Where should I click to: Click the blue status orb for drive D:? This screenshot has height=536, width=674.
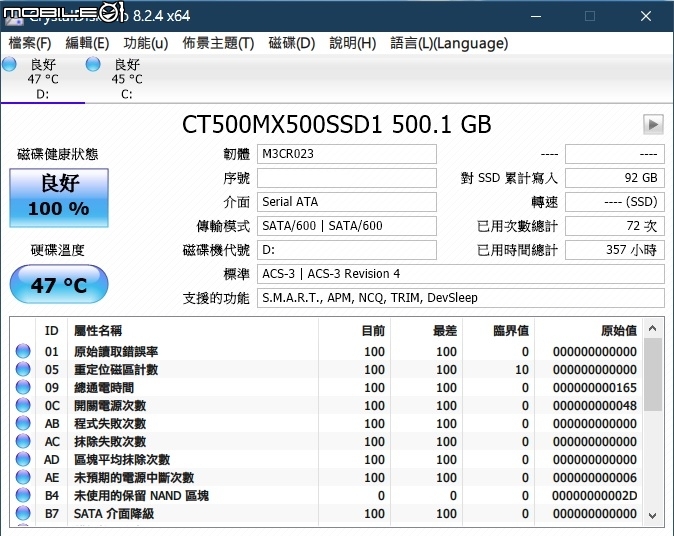9,65
